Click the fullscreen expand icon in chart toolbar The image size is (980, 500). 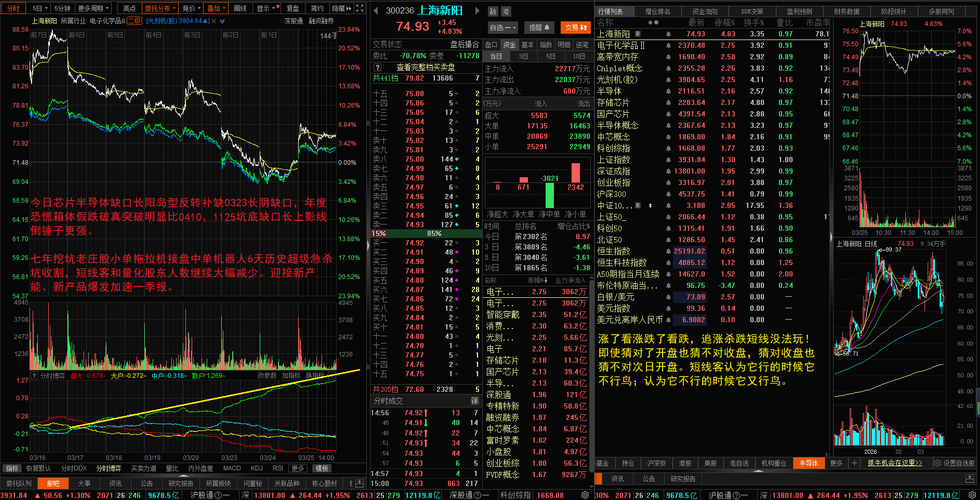361,9
